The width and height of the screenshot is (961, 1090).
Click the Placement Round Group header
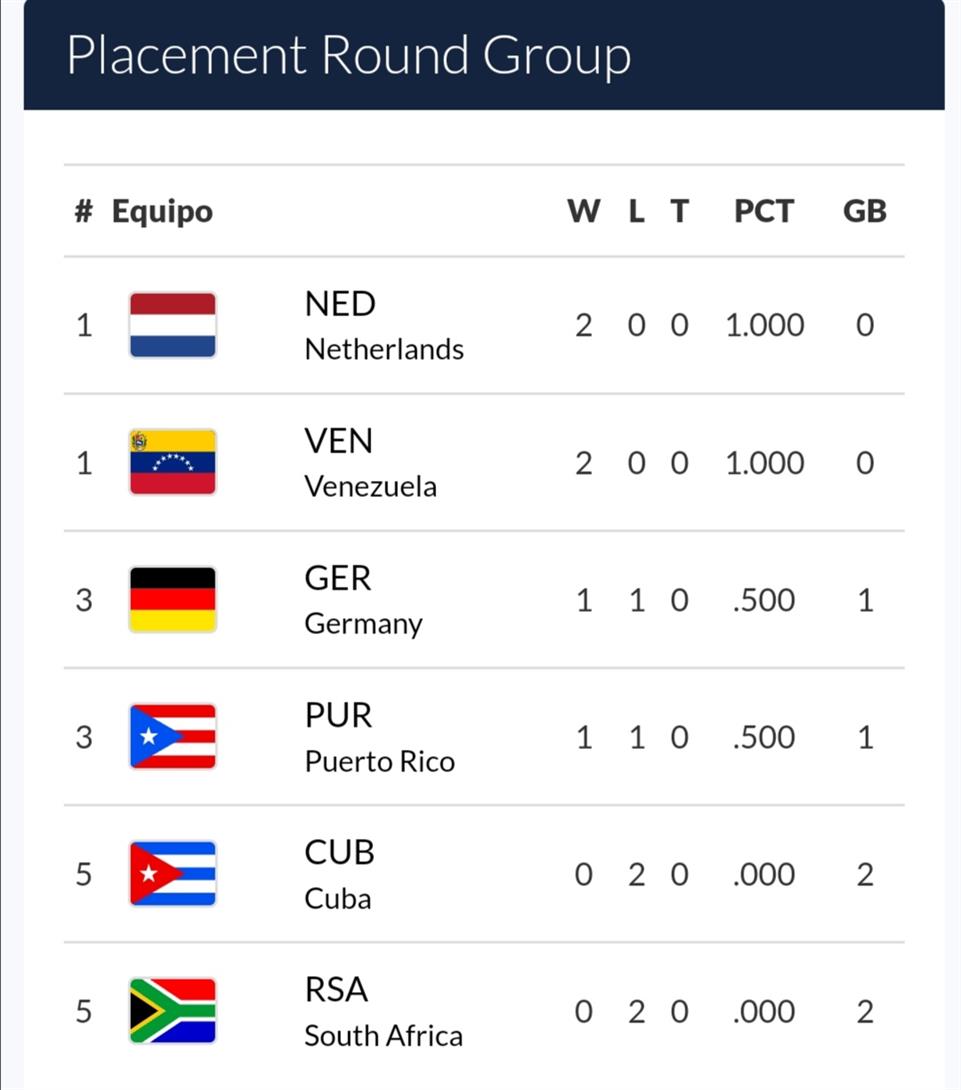point(349,55)
